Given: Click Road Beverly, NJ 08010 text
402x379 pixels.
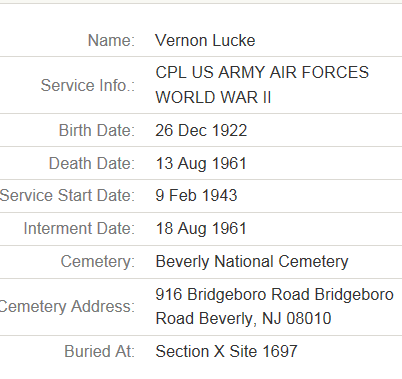Looking at the screenshot, I should coord(243,318).
